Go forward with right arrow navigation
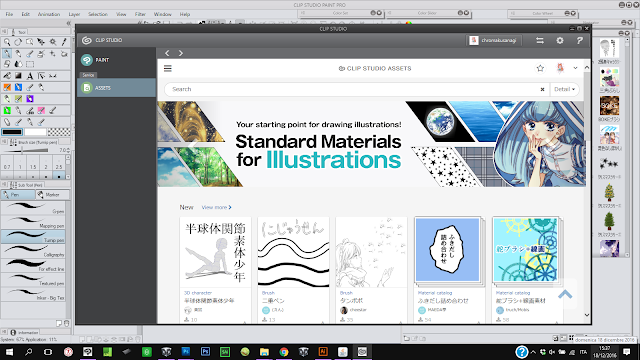Screen dimensions: 640x360 pyautogui.click(x=181, y=53)
